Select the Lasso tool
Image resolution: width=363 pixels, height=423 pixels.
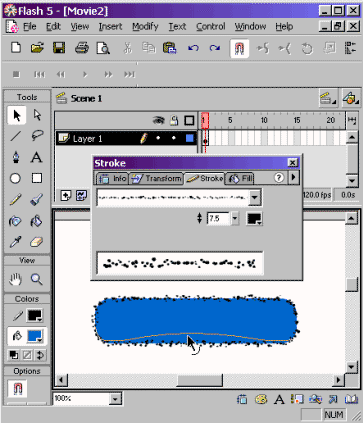pos(37,136)
